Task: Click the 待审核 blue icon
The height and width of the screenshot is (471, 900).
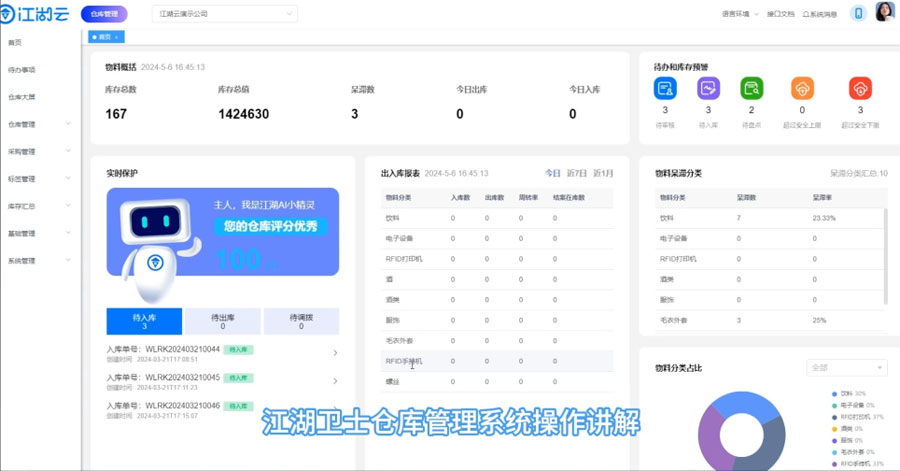Action: tap(665, 88)
